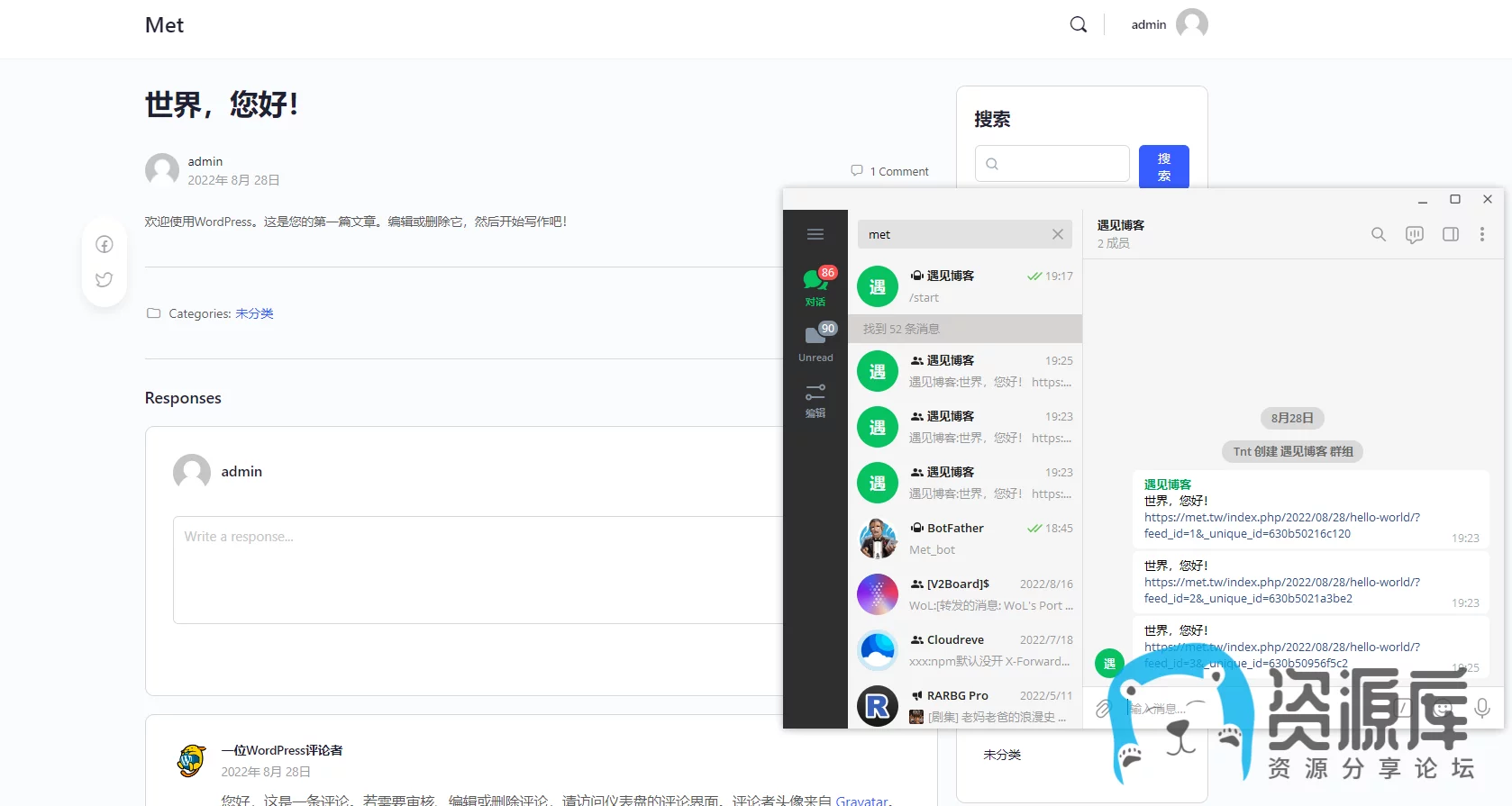Screen dimensions: 1512x806
Task: Click the blue 搜索 search button
Action: (1163, 167)
